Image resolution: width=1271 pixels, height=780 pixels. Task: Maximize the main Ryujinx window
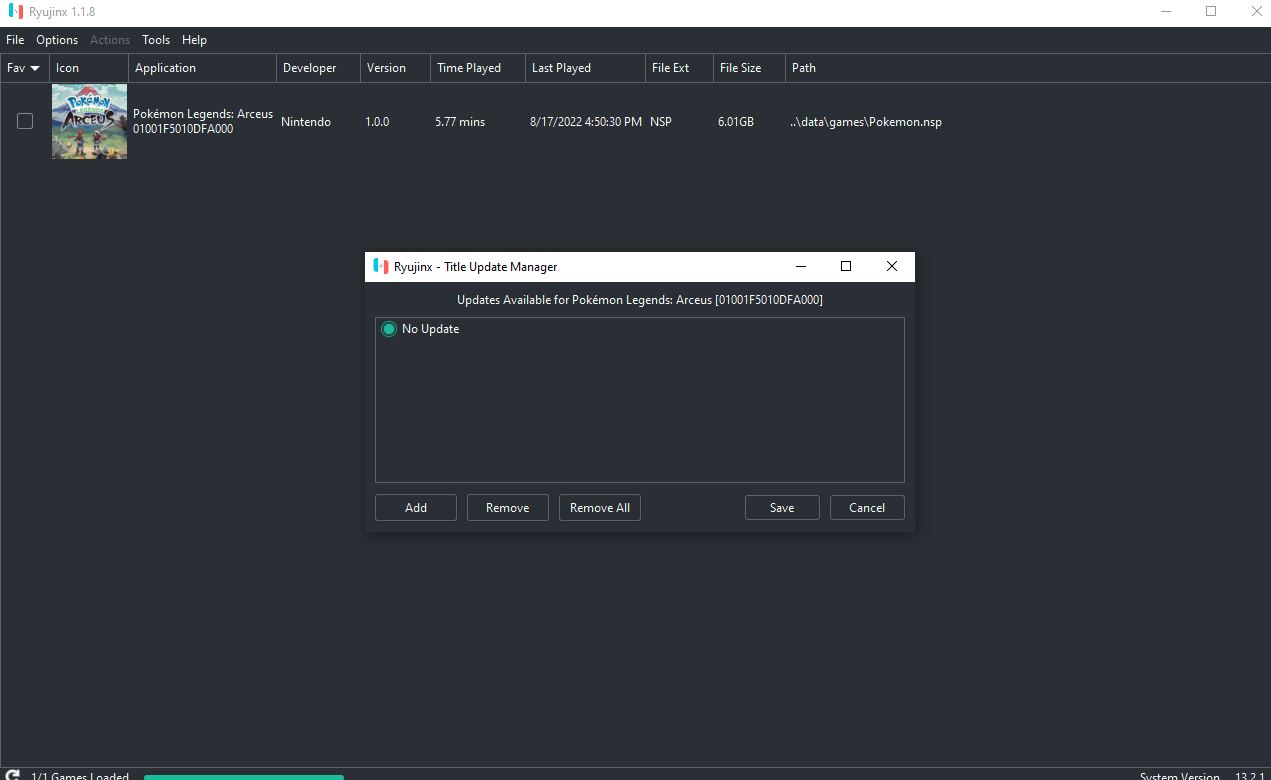click(1210, 12)
